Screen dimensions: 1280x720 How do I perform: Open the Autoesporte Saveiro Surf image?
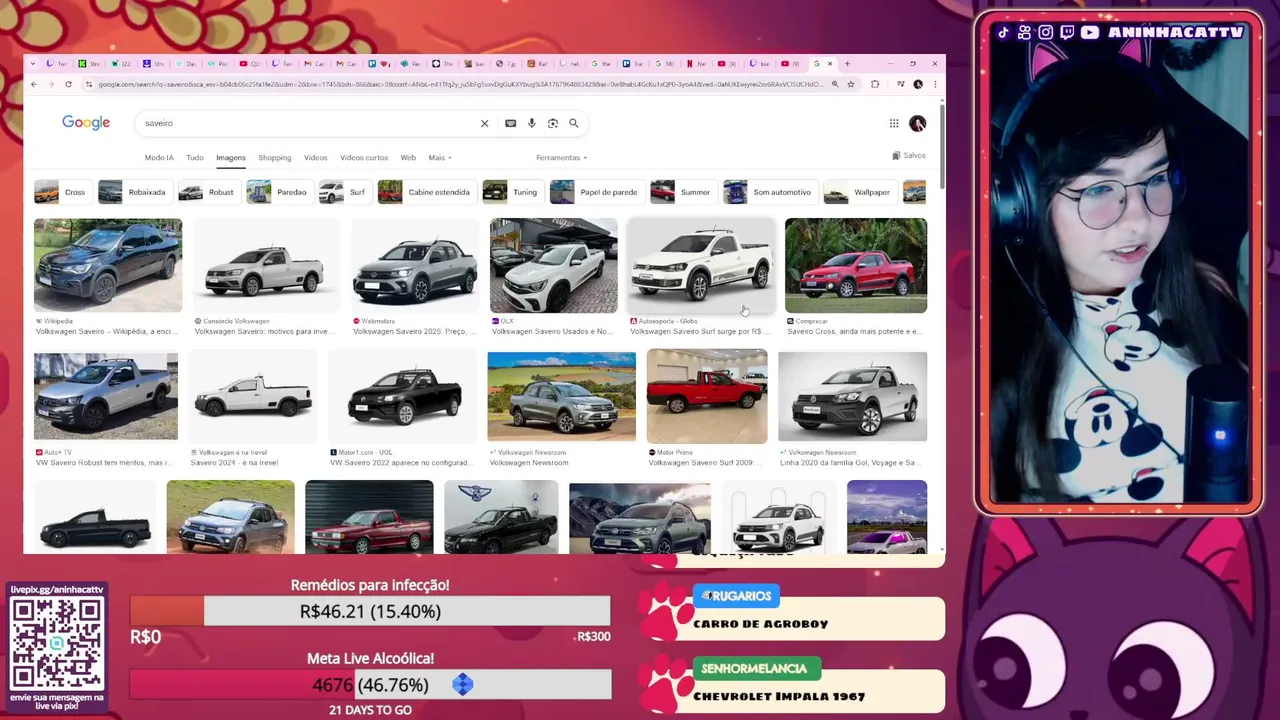(x=702, y=265)
